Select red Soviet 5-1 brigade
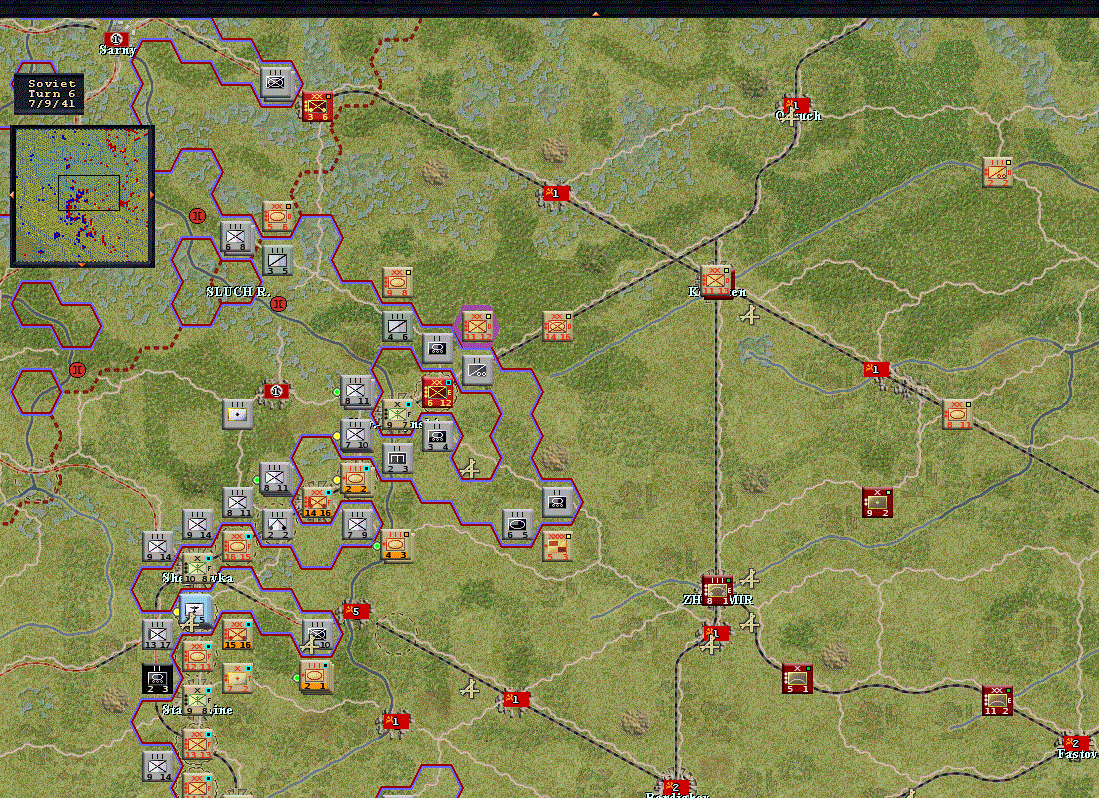The width and height of the screenshot is (1099, 798). (x=798, y=678)
